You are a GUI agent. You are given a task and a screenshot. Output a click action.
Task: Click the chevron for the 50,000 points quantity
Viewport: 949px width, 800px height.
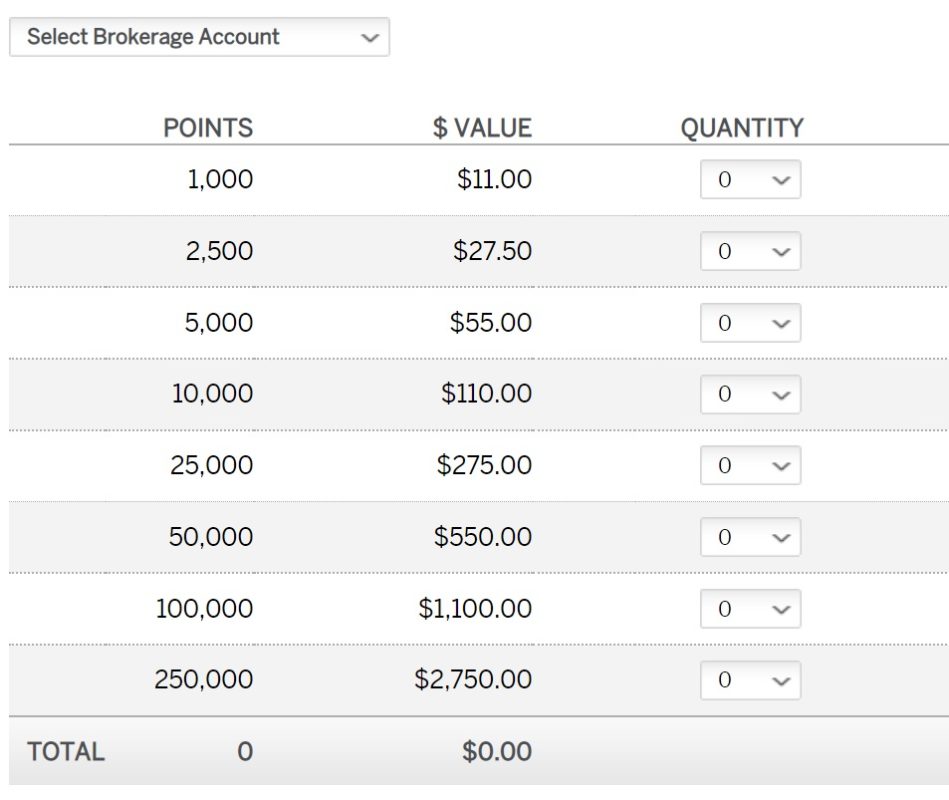[779, 537]
